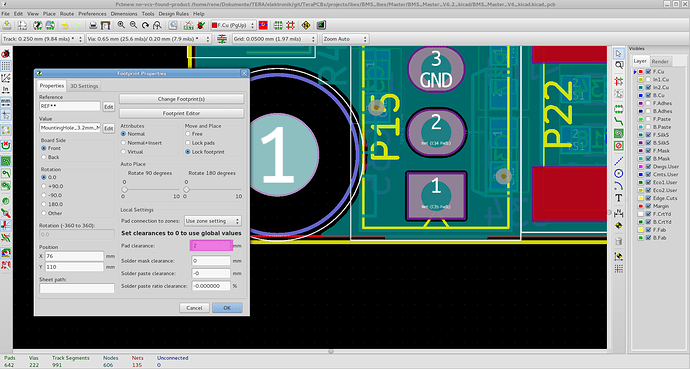Open the File menu
690x369 pixels.
5,14
